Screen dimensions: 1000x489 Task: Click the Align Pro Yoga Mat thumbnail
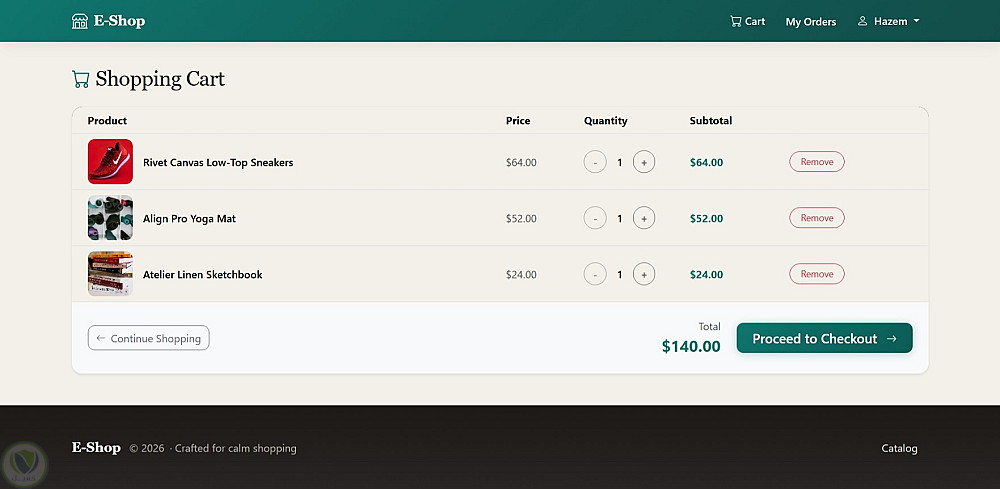tap(110, 218)
